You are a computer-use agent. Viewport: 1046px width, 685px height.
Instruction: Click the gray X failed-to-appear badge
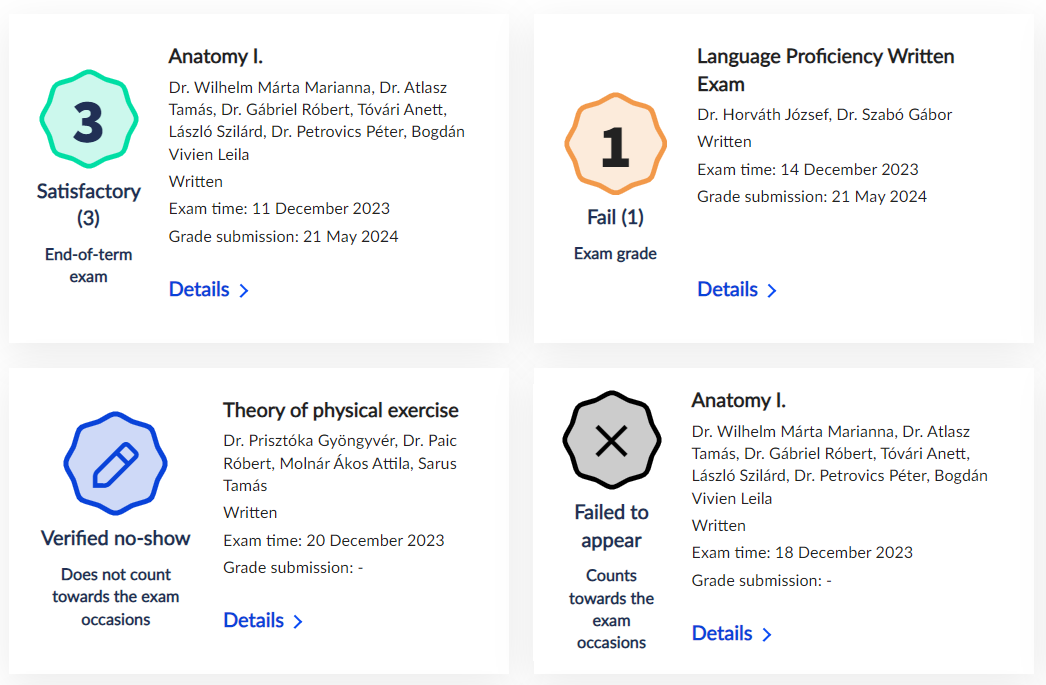[611, 440]
